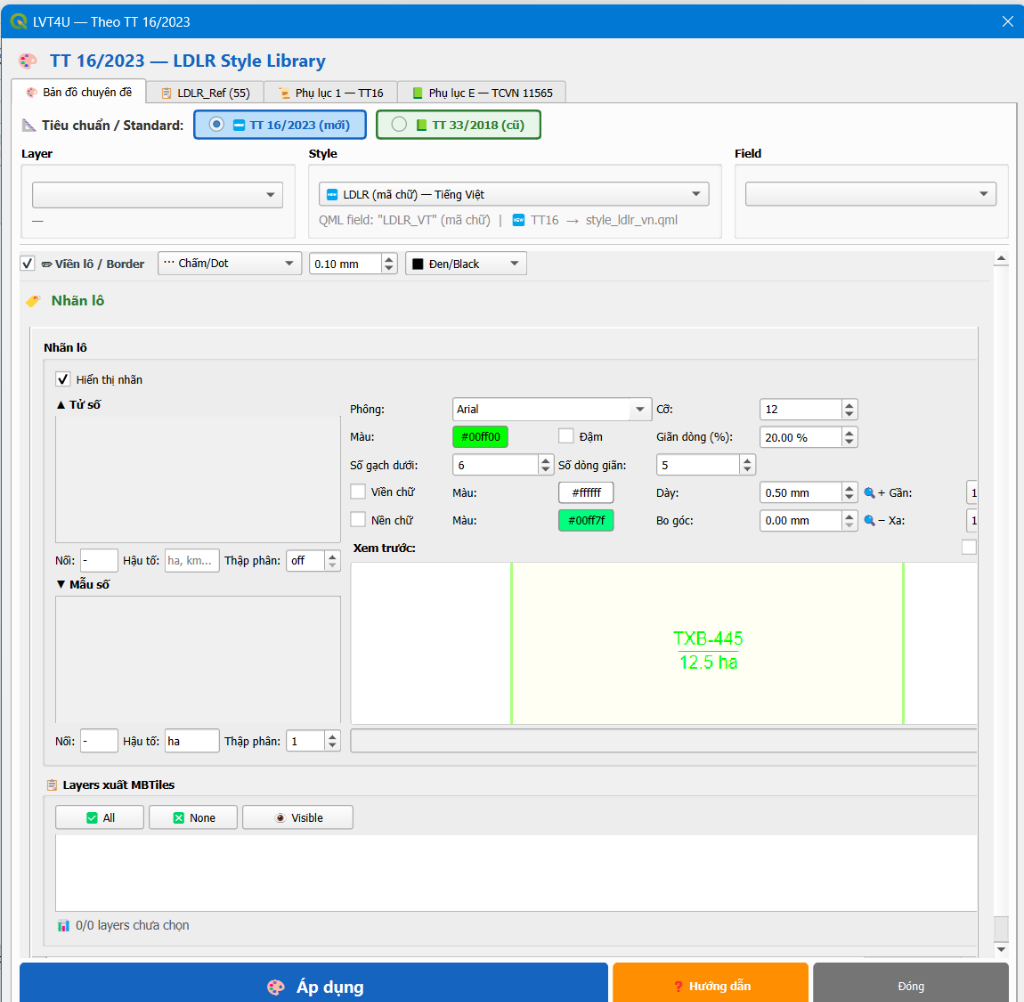
Task: Click the Tử số Nối input field
Action: coord(99,560)
